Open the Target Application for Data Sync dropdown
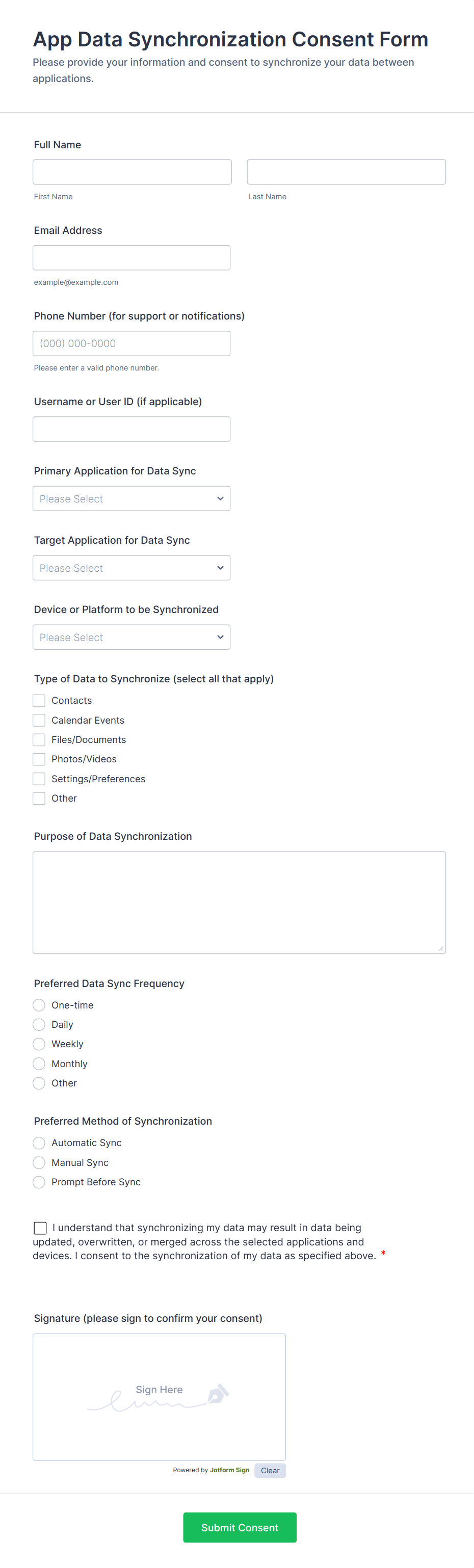474x1568 pixels. pyautogui.click(x=131, y=568)
